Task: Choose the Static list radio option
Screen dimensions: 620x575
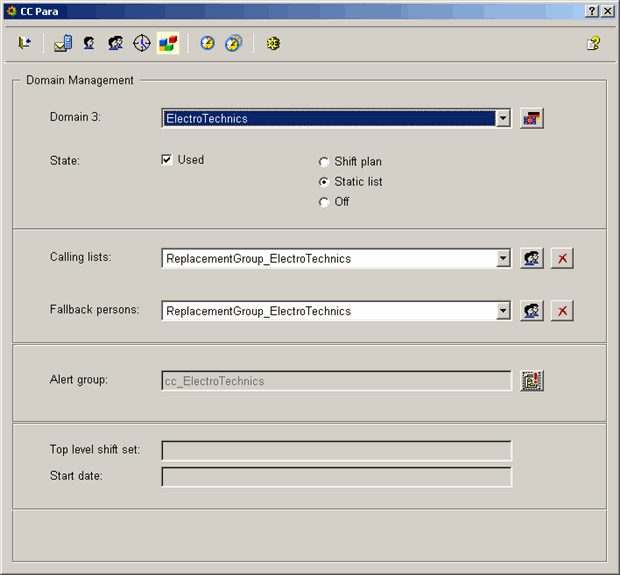Action: (x=323, y=182)
